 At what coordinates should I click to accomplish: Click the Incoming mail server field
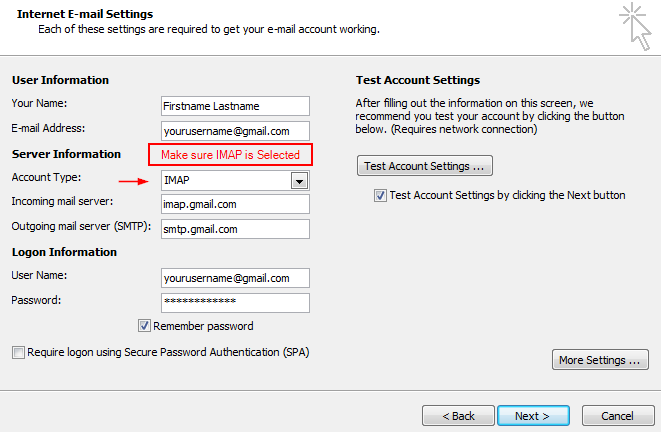pos(235,204)
